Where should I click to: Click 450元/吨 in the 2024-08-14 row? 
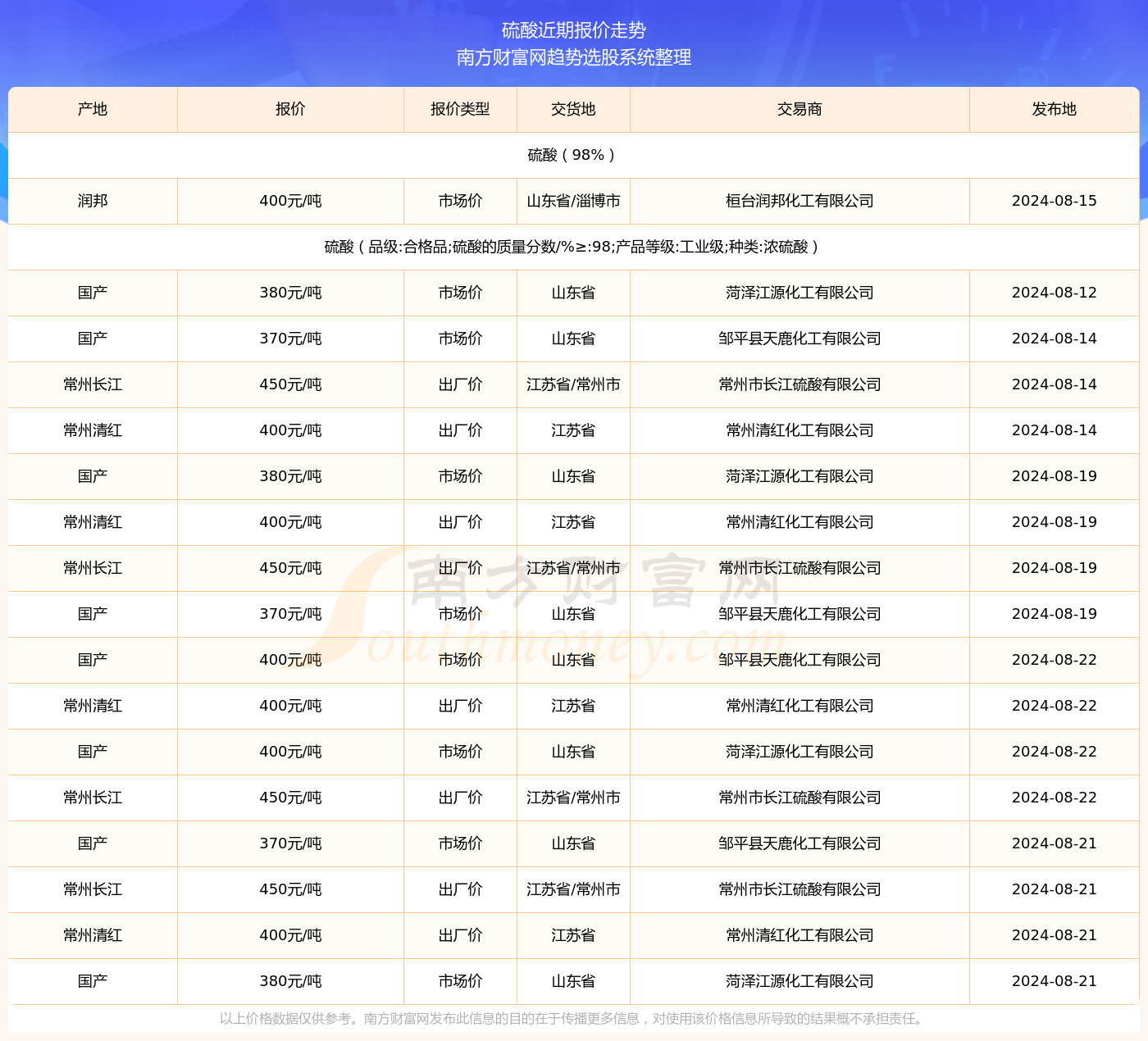pos(290,384)
